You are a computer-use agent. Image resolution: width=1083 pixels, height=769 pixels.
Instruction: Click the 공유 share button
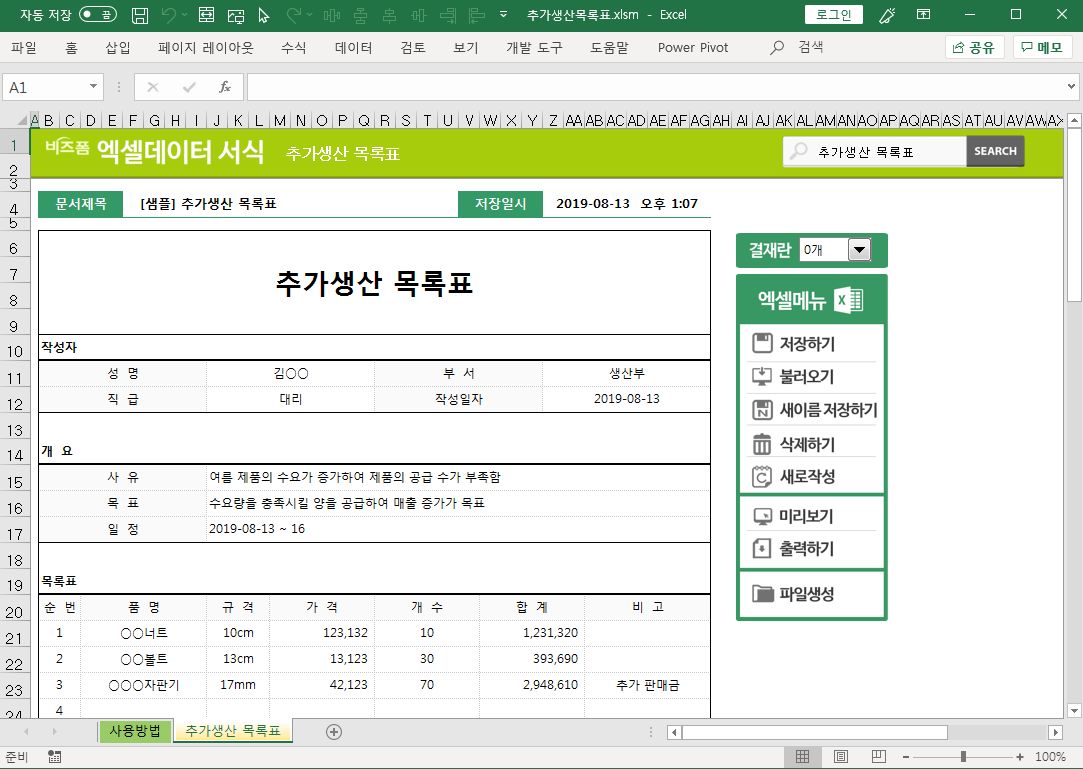tap(974, 48)
